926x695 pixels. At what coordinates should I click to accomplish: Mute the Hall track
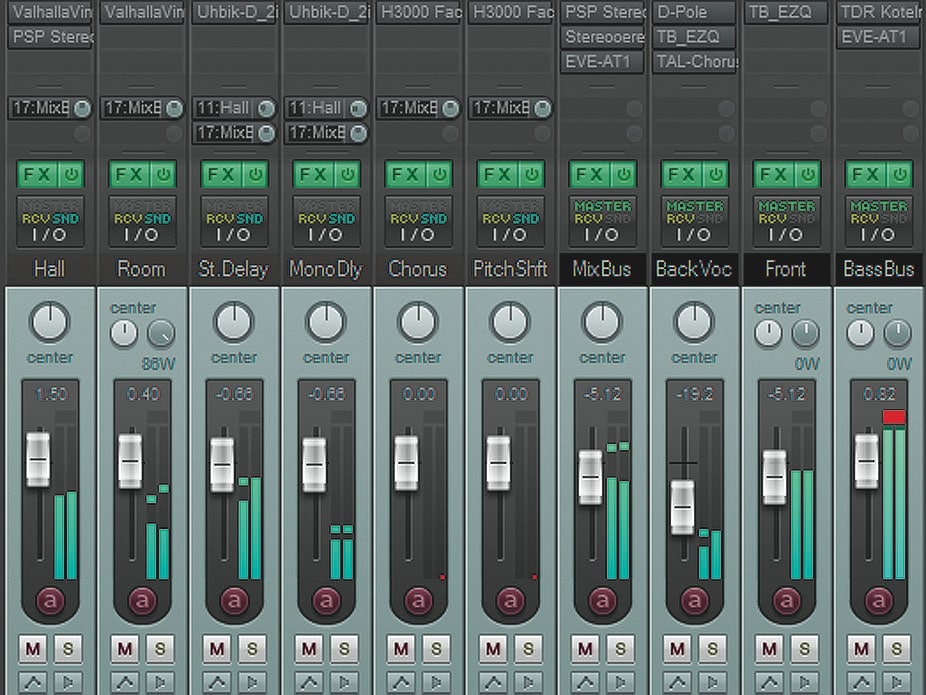coord(33,650)
